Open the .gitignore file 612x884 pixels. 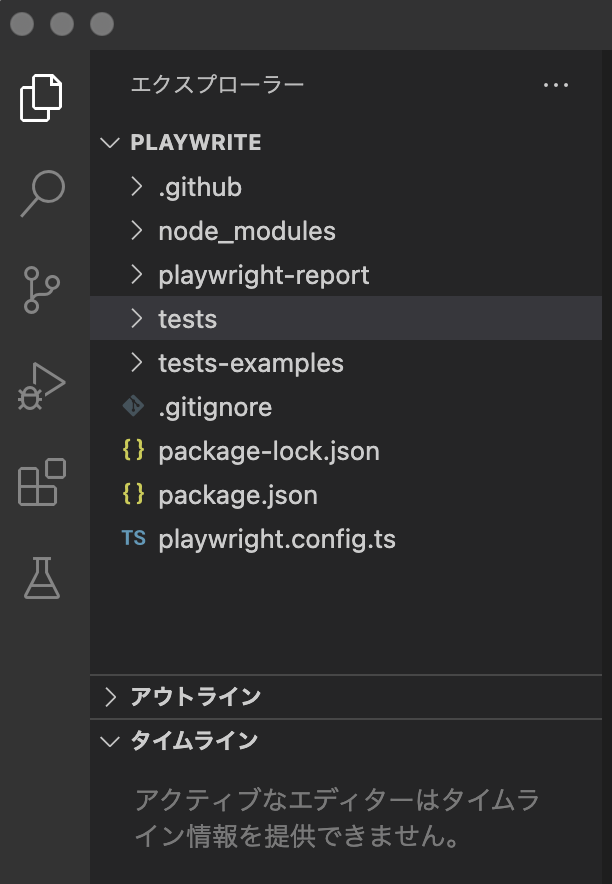coord(215,407)
